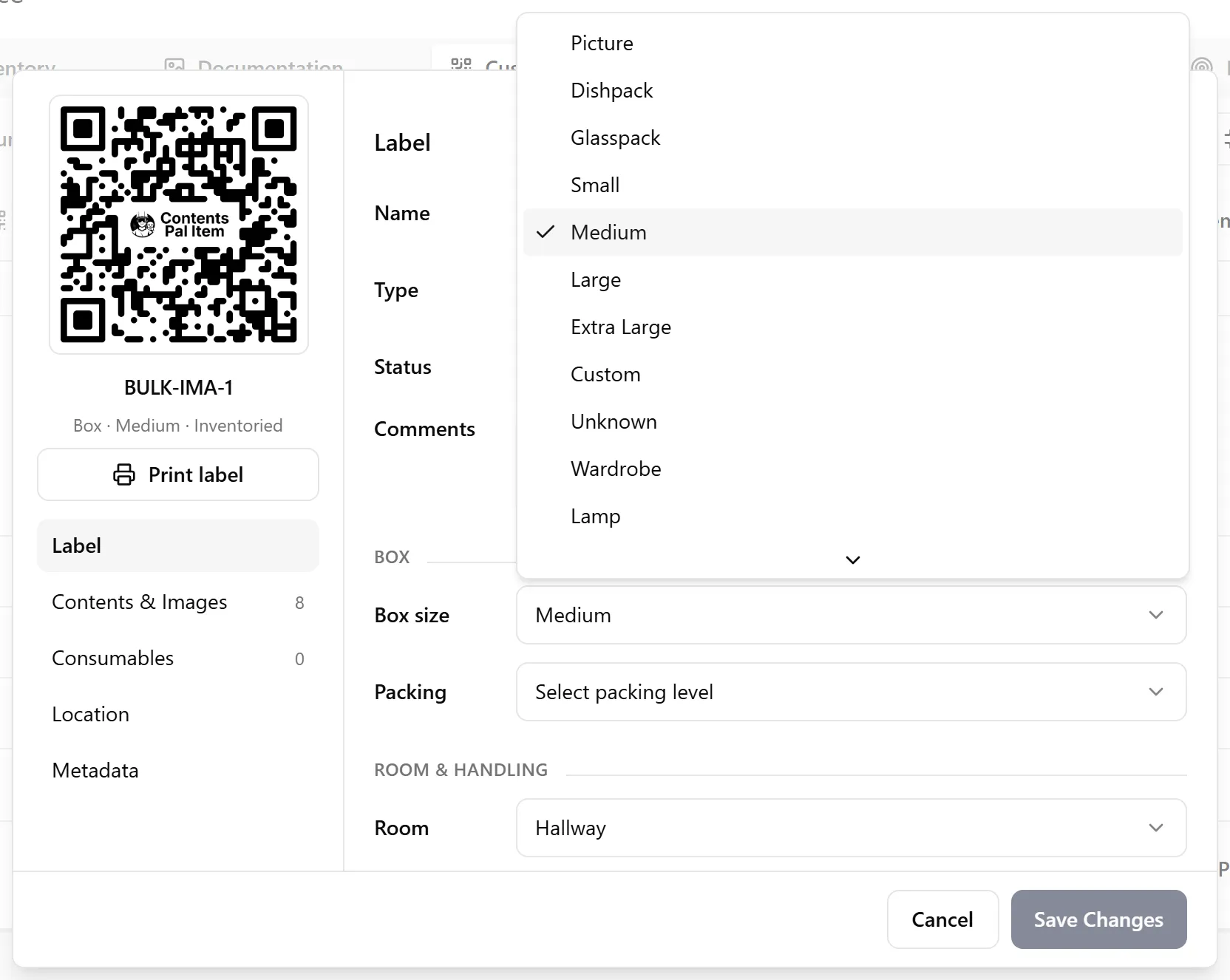Click the chevron arrow in Room field
This screenshot has width=1230, height=980.
click(1156, 828)
